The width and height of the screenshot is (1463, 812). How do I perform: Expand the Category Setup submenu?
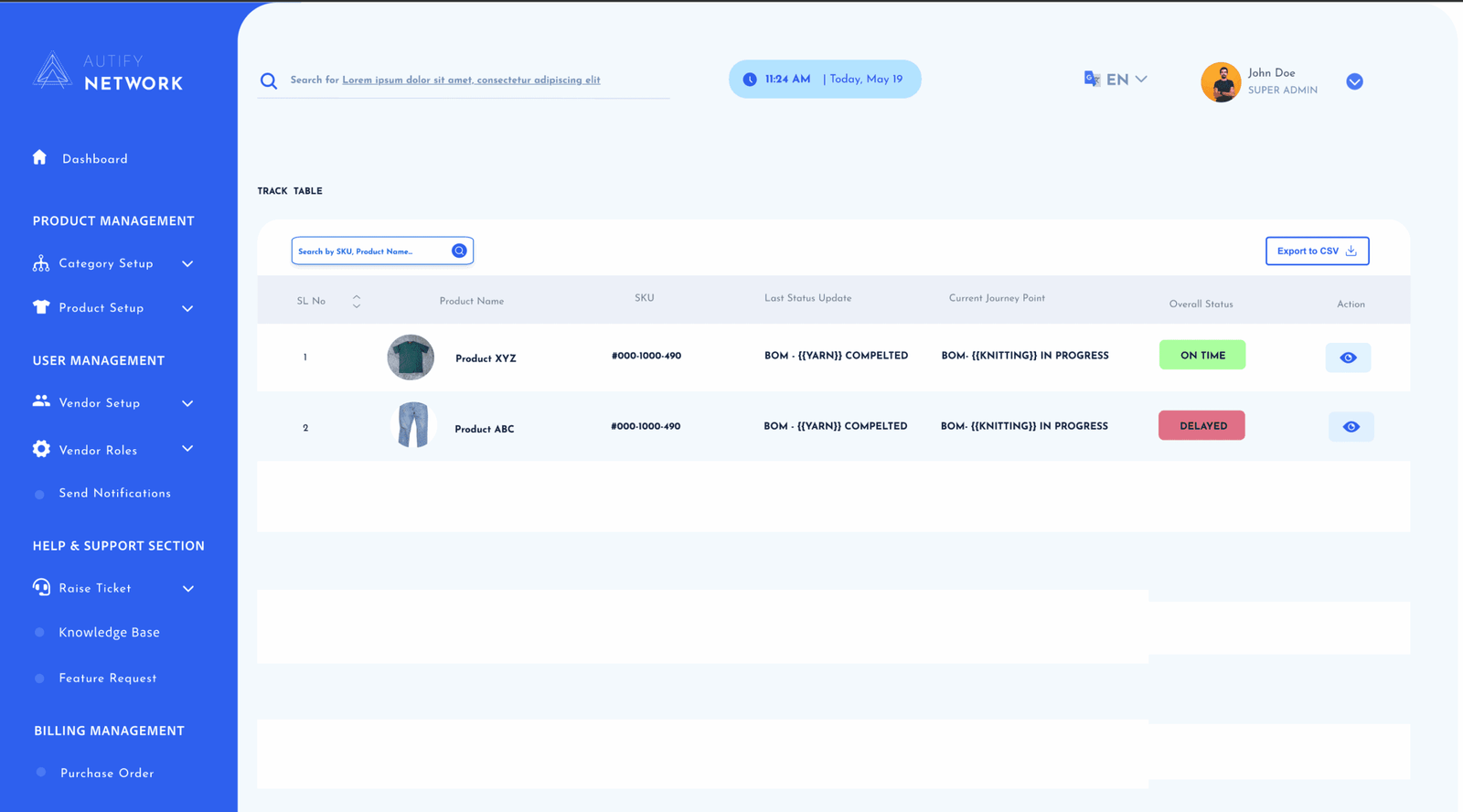pos(187,264)
